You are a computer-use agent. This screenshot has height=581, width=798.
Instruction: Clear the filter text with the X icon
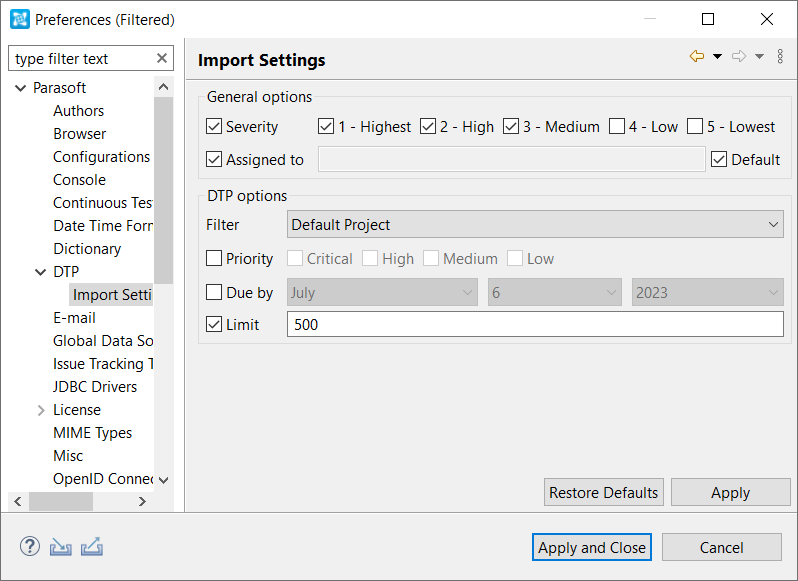coord(162,58)
